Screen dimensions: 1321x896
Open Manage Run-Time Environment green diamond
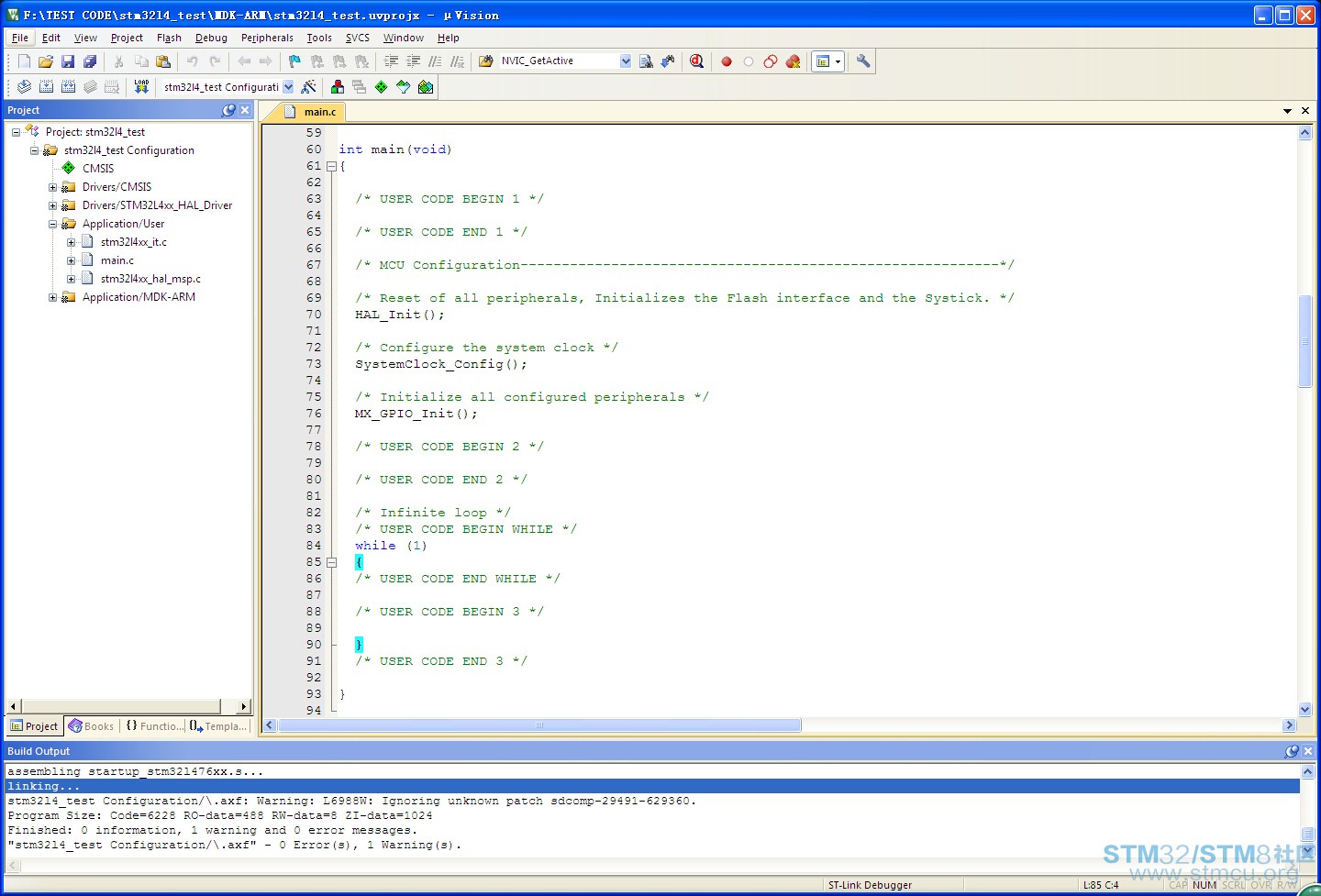click(x=382, y=87)
